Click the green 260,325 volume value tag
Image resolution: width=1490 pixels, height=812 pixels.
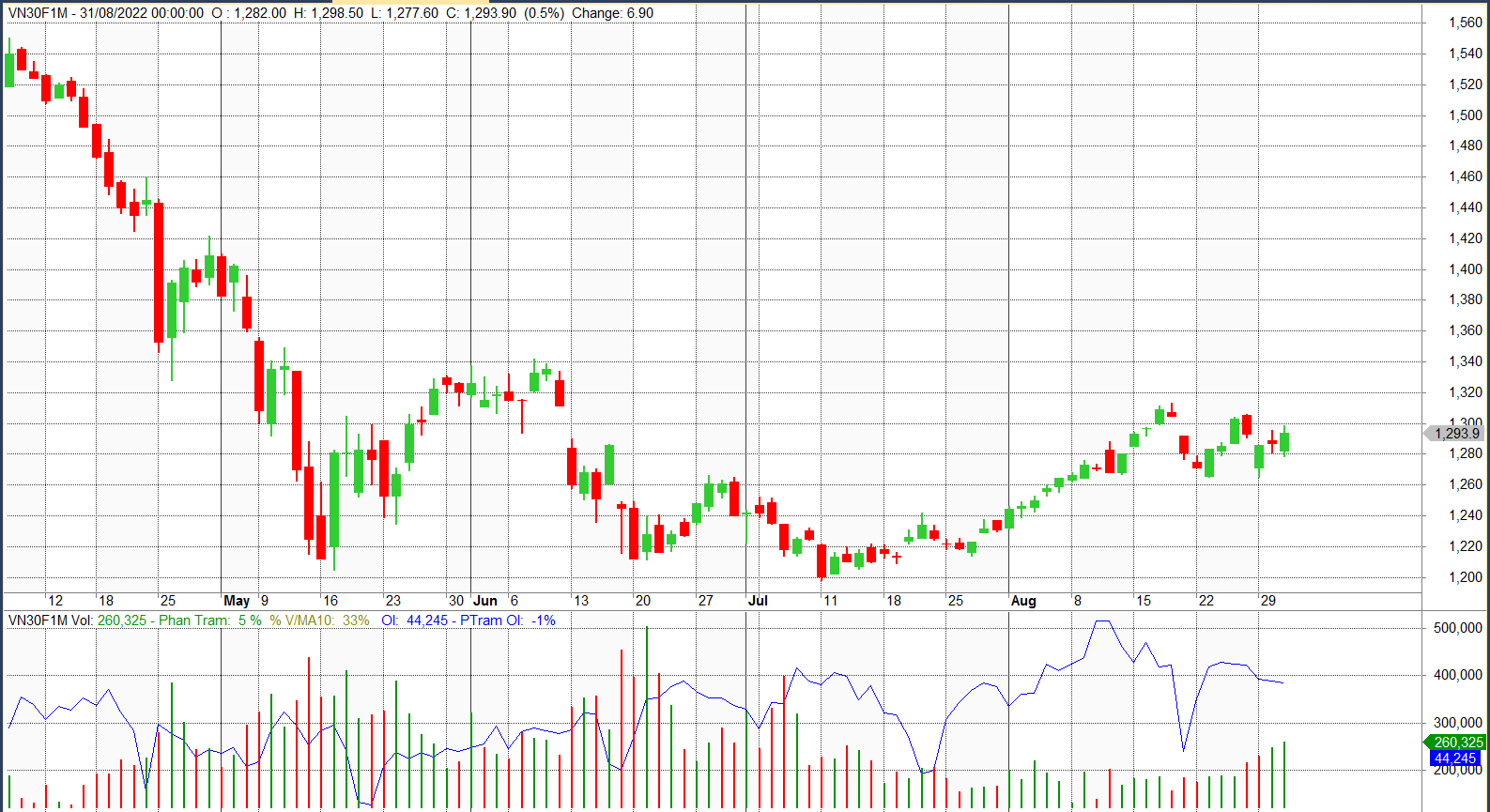(1455, 743)
